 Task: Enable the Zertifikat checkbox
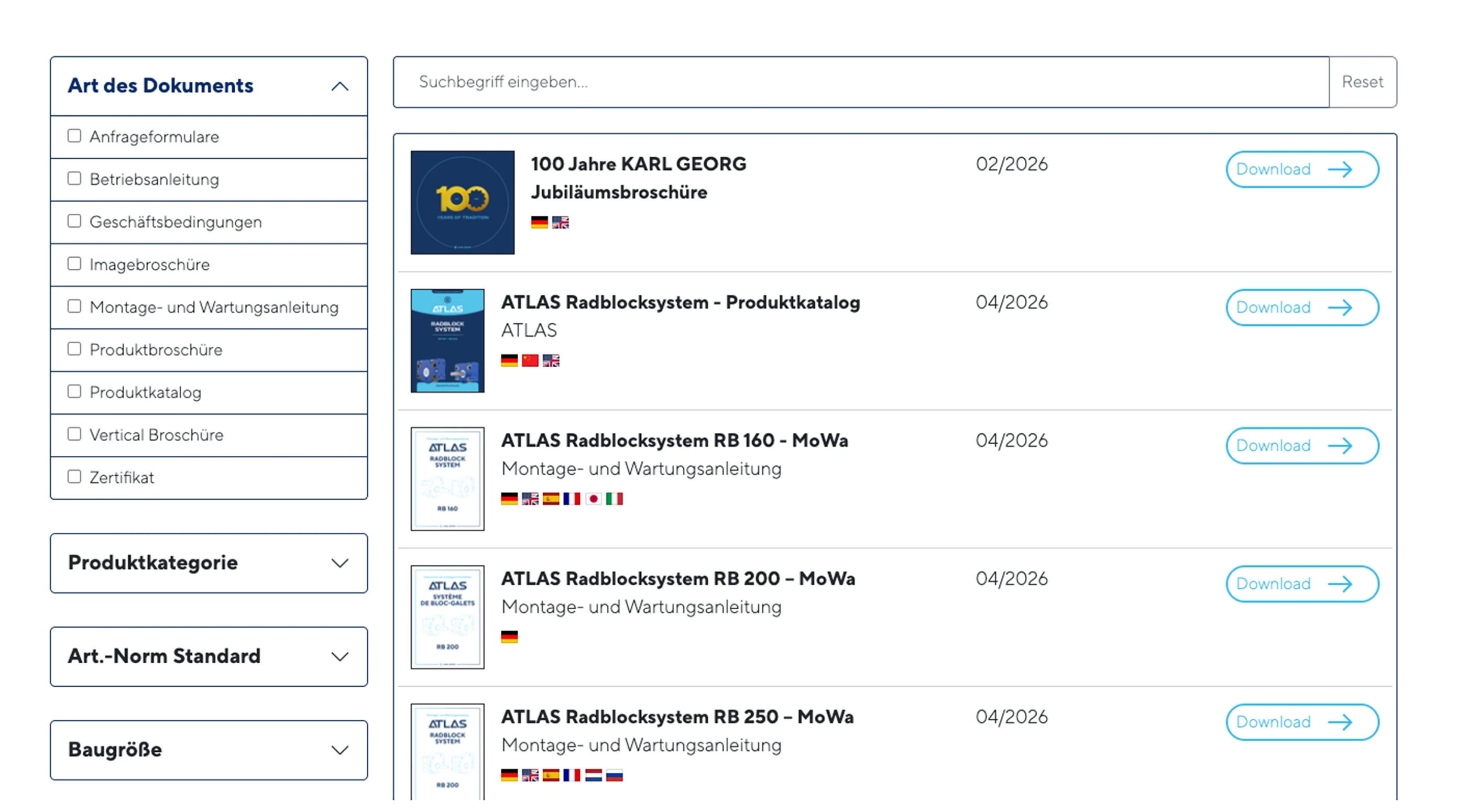[74, 477]
